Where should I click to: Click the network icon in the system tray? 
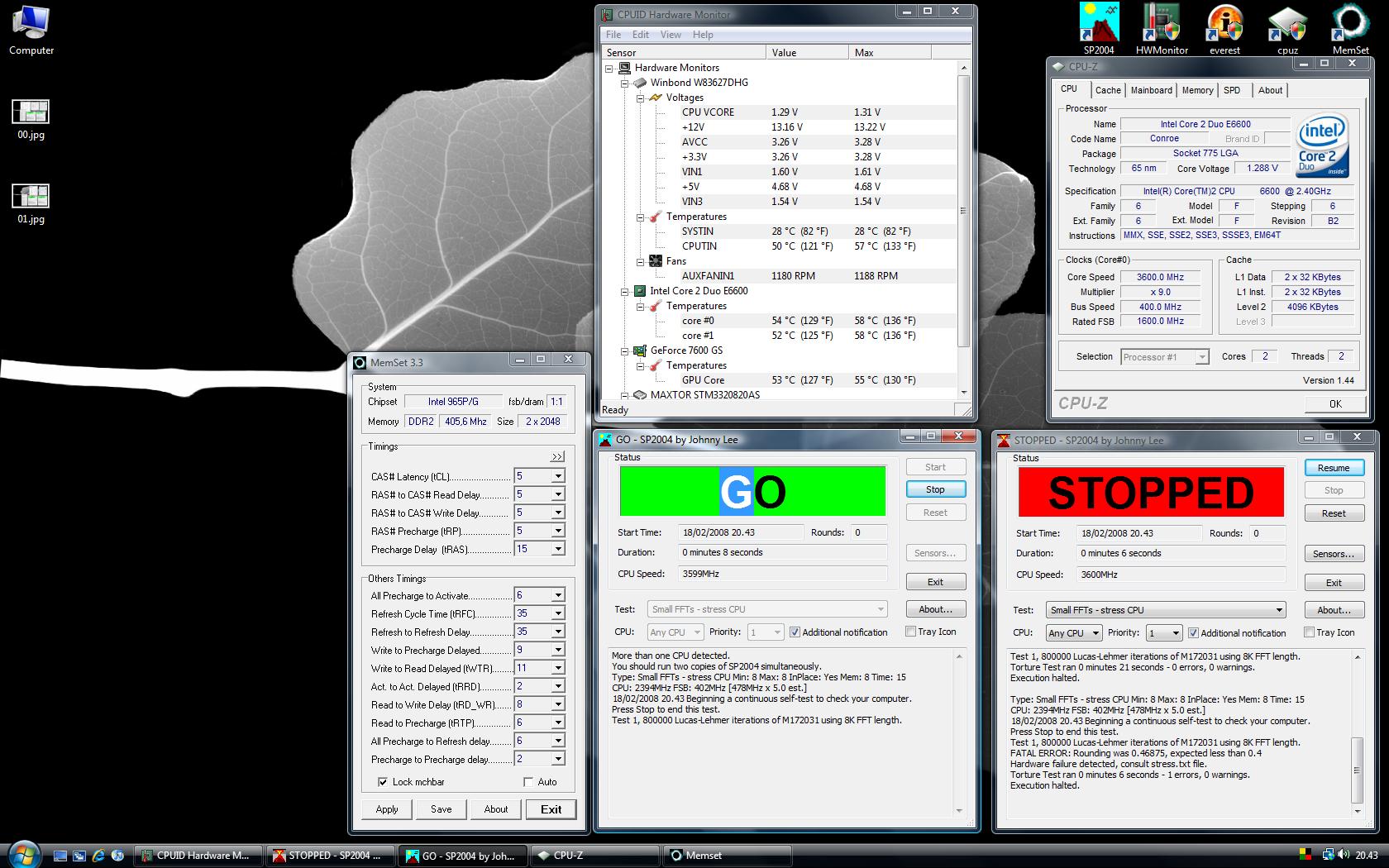1328,856
